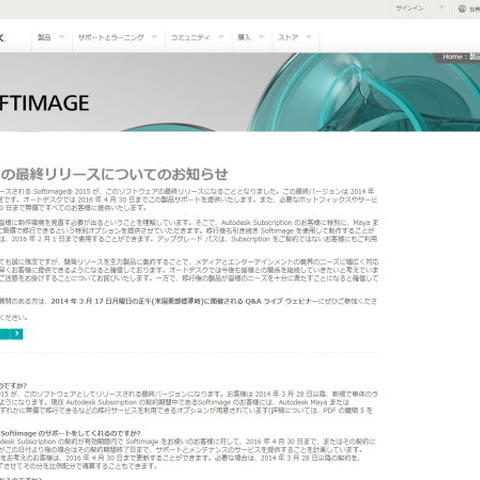
Task: Open the 製品 navigation menu
Action: click(44, 37)
